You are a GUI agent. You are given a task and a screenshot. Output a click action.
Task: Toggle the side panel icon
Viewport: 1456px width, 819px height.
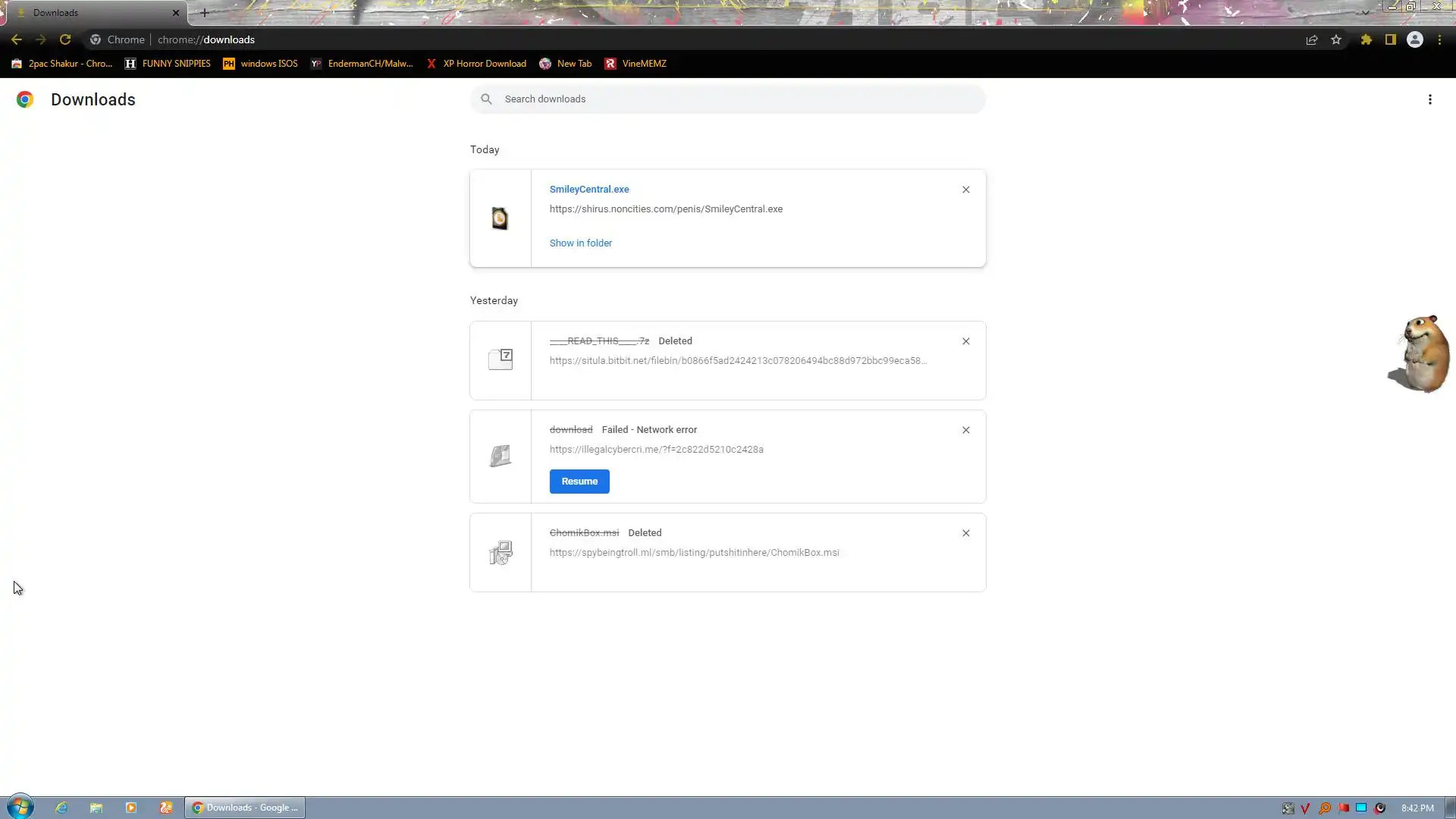click(x=1391, y=39)
